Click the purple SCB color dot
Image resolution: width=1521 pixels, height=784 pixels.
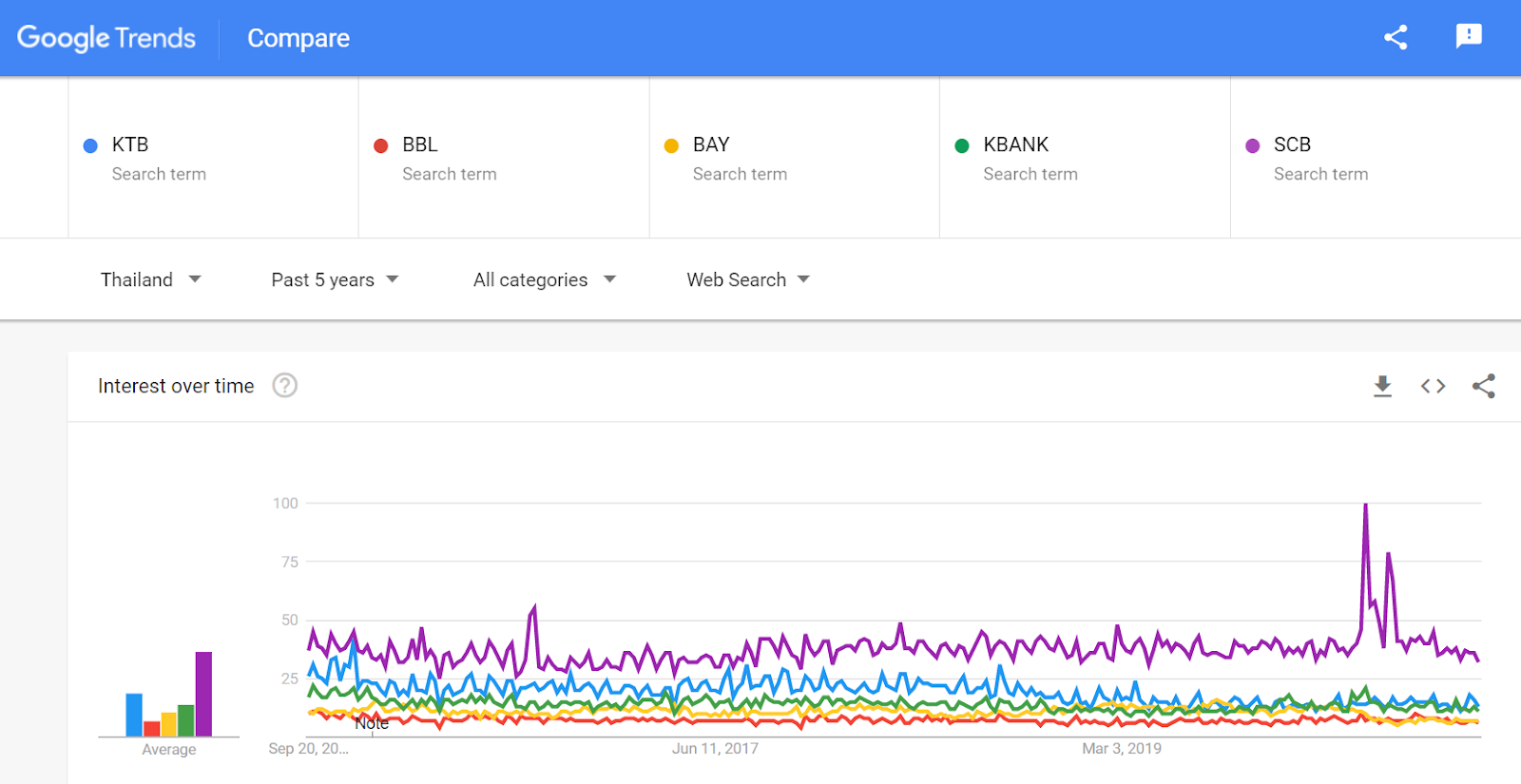pyautogui.click(x=1253, y=145)
